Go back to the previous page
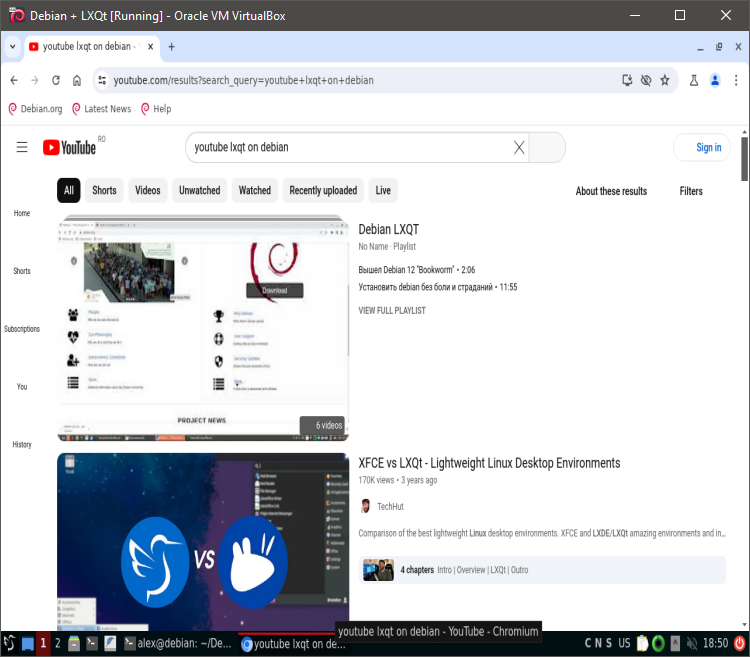750x657 pixels. pos(14,80)
